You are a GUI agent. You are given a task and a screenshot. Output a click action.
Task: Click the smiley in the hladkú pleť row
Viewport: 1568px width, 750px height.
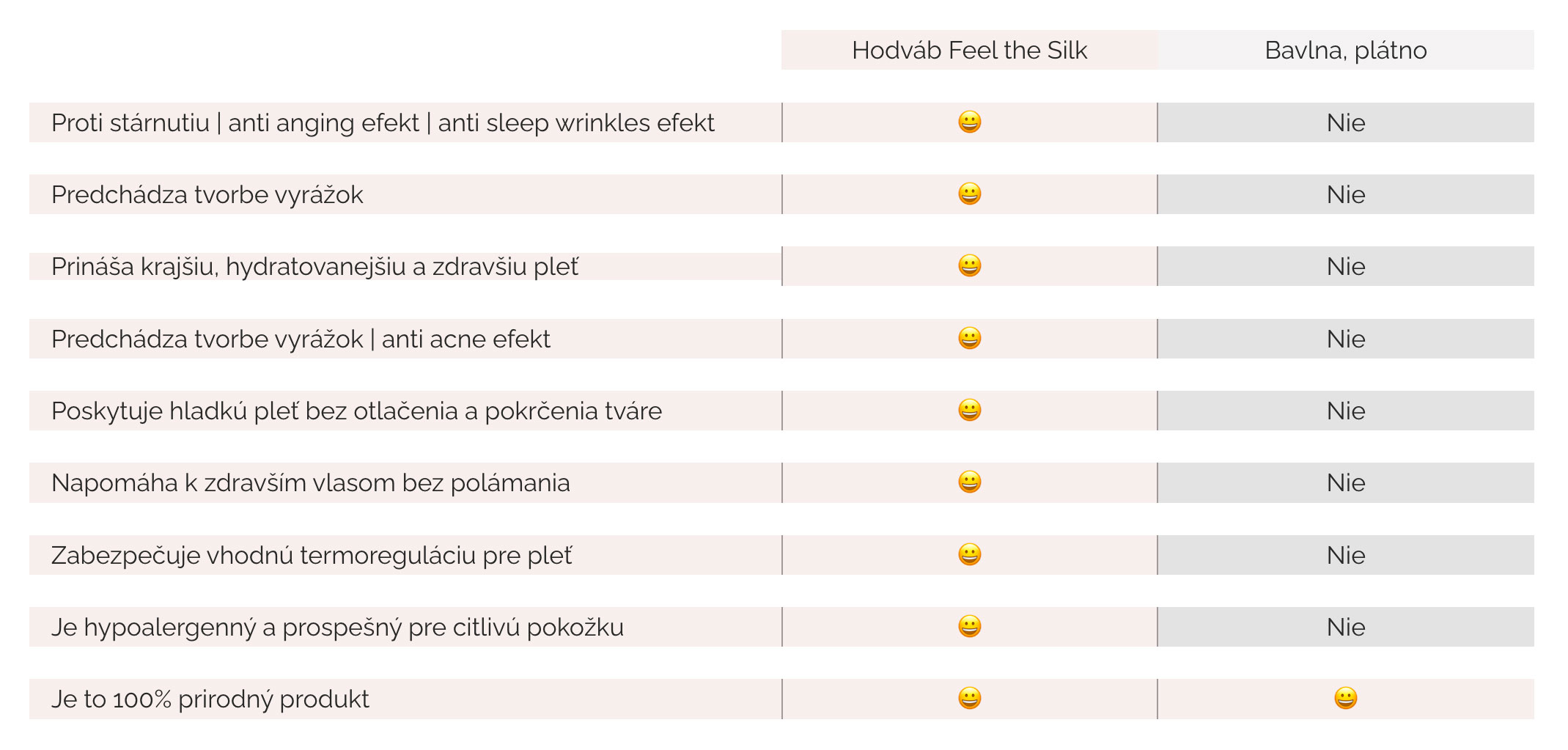coord(969,410)
